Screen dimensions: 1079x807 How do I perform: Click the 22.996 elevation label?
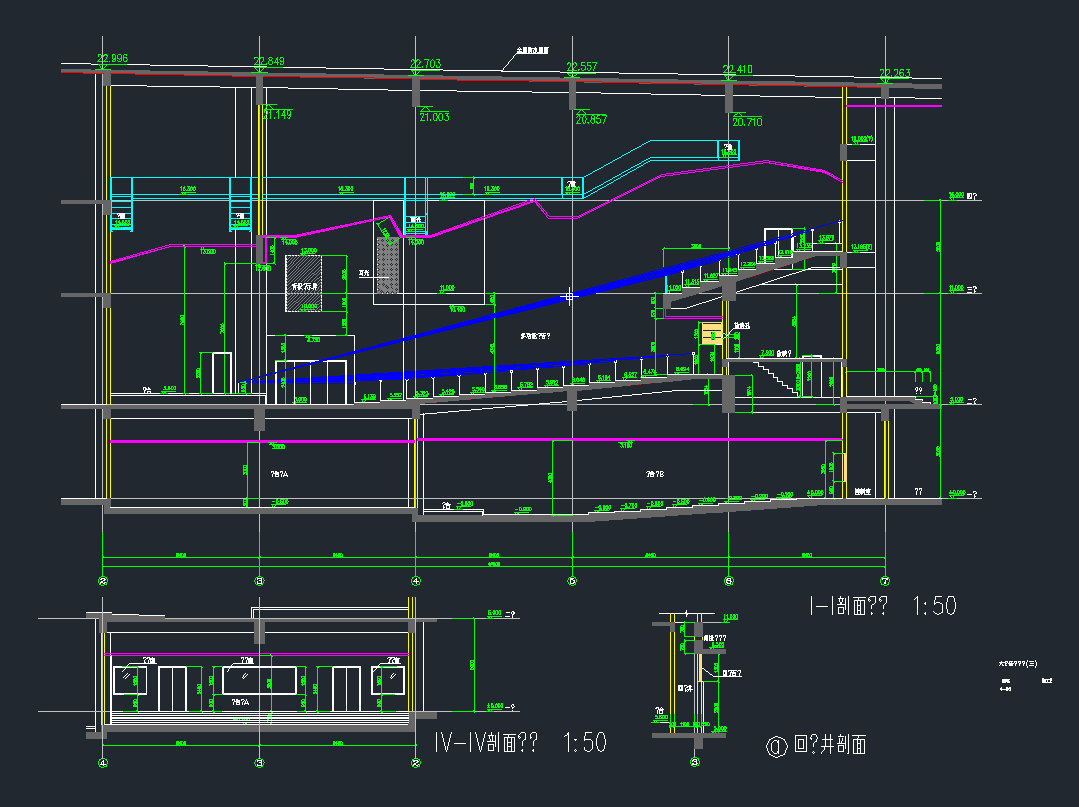tap(112, 59)
